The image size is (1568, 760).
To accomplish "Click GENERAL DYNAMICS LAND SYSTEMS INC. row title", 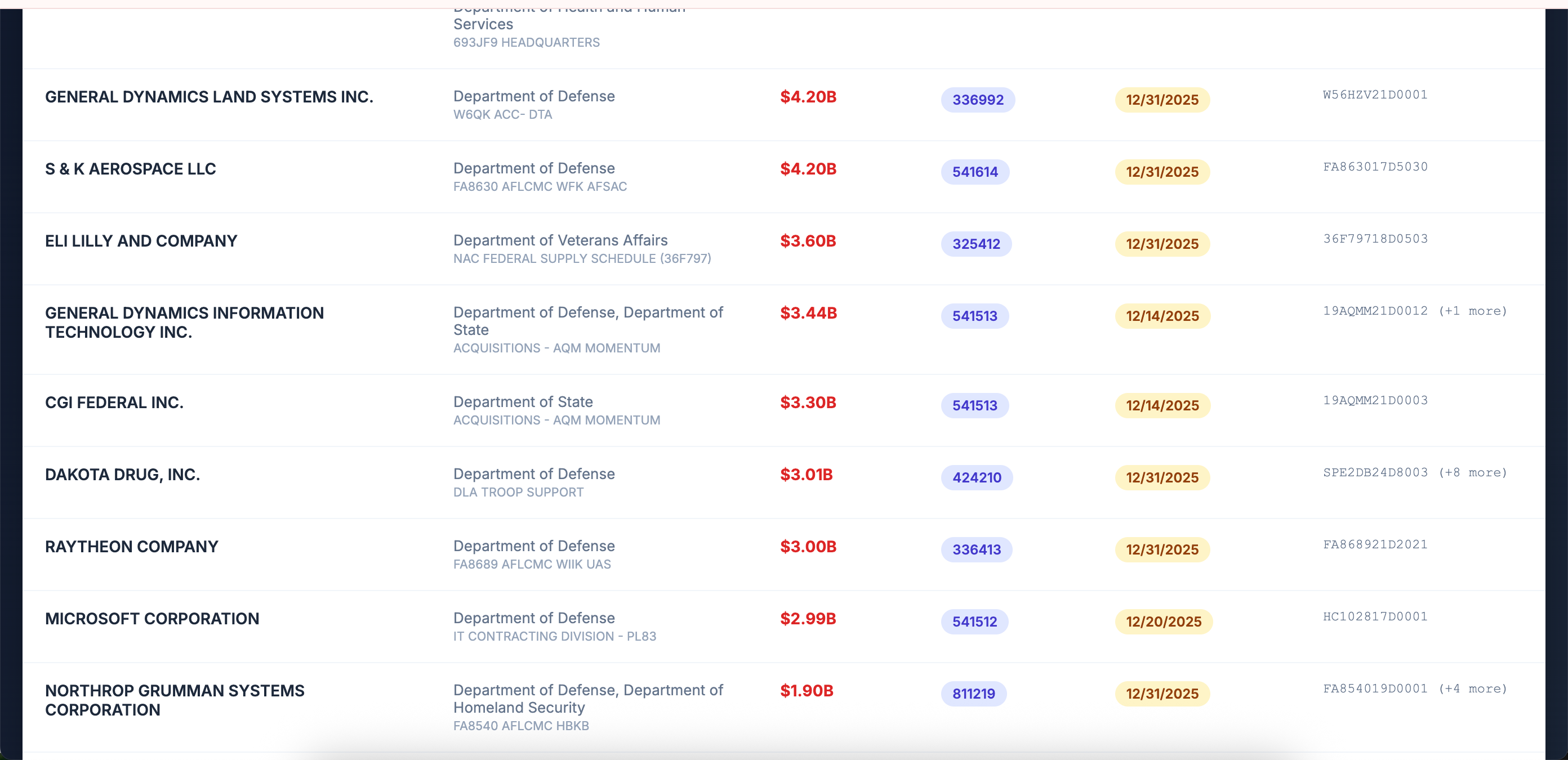I will pyautogui.click(x=209, y=97).
